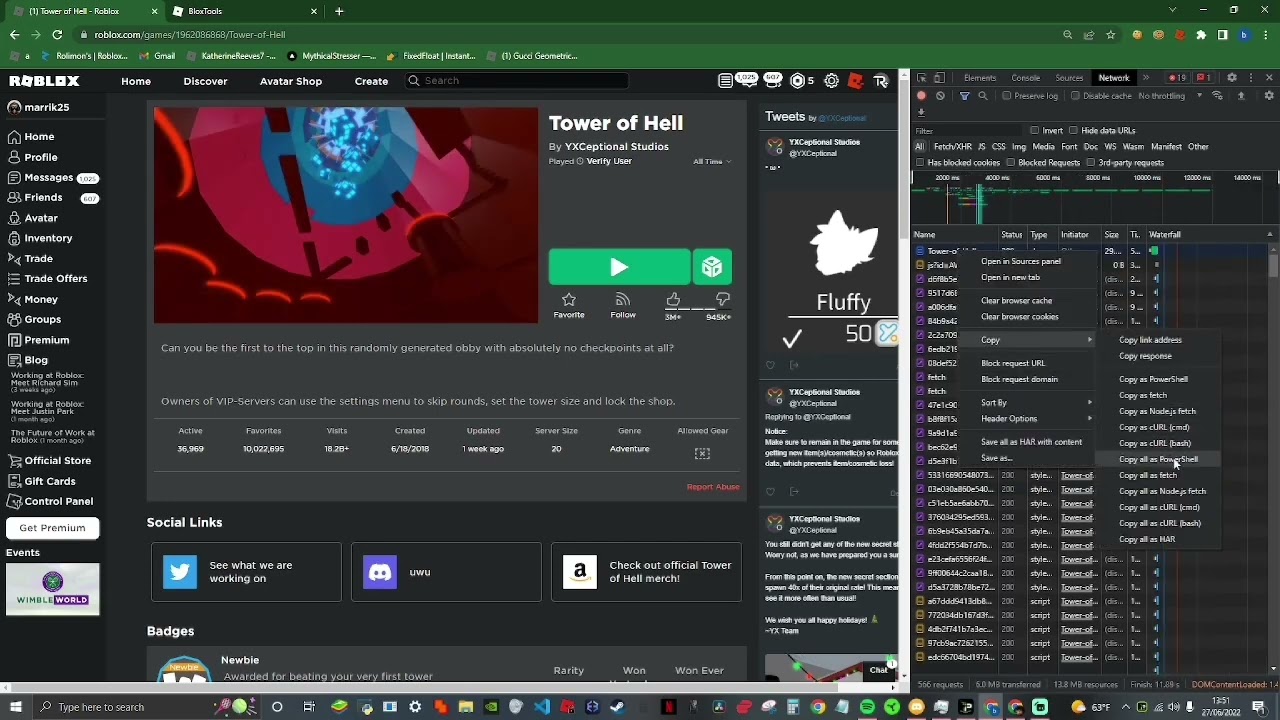Favorite the game with the star icon

click(x=569, y=300)
